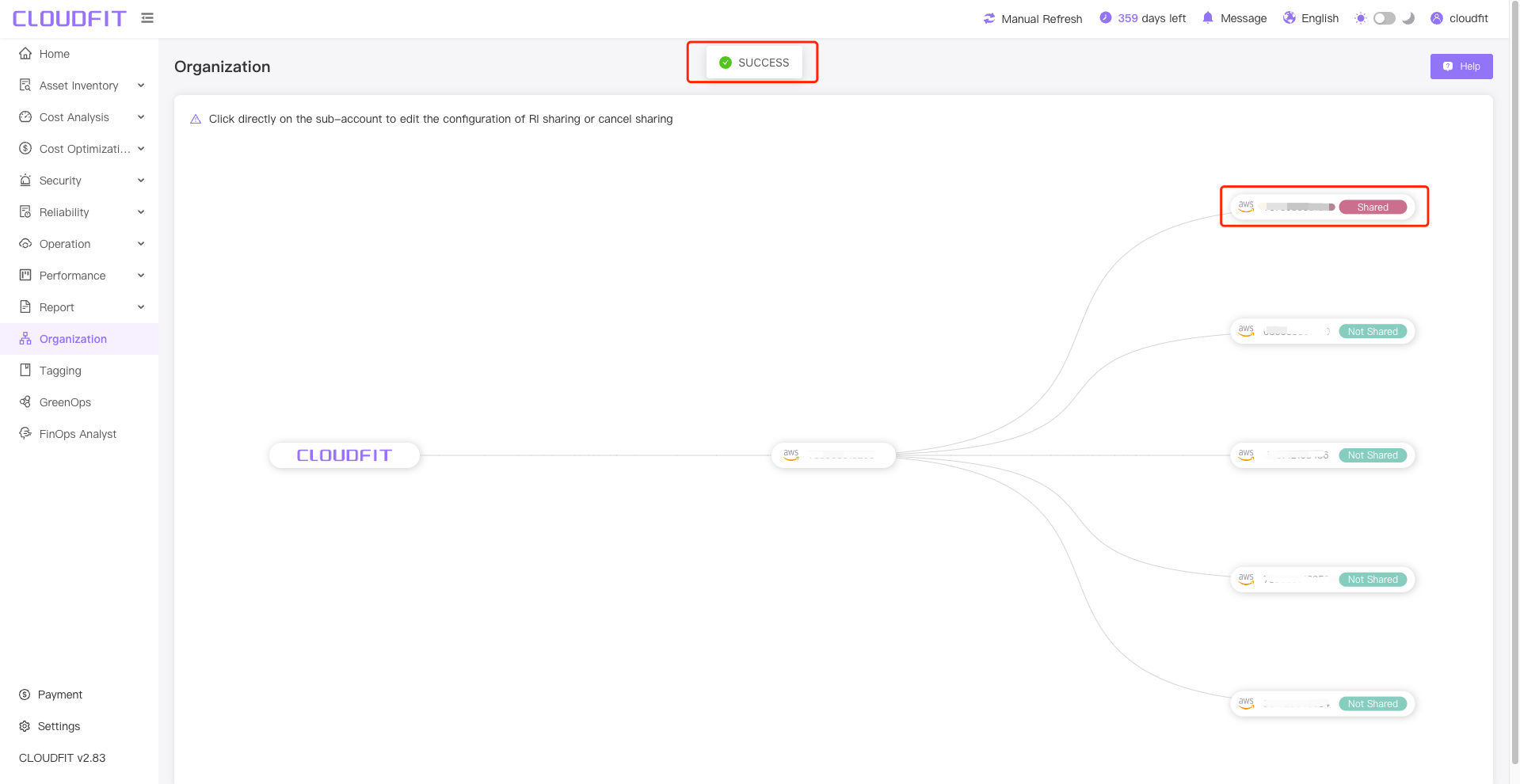Click the days-left clock icon
The height and width of the screenshot is (784, 1520).
1106,17
